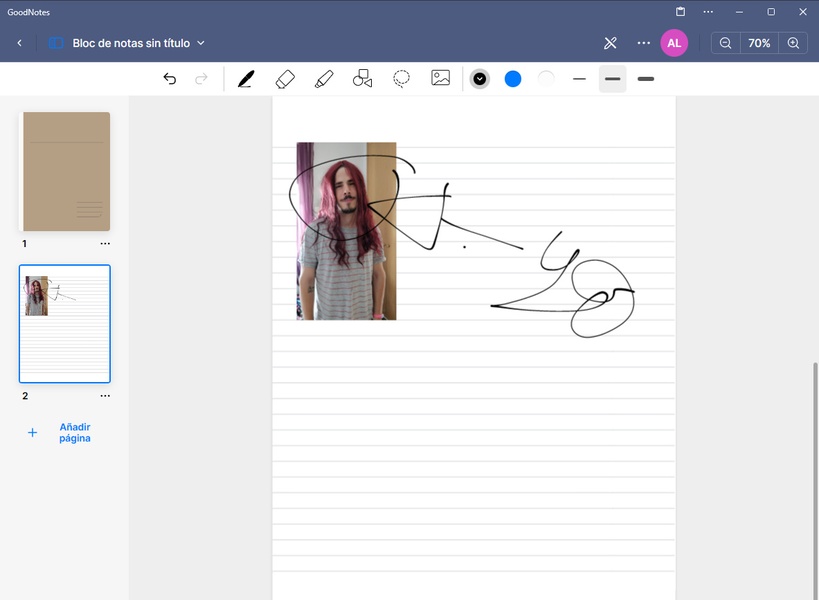Select the Pen tool

[x=245, y=79]
